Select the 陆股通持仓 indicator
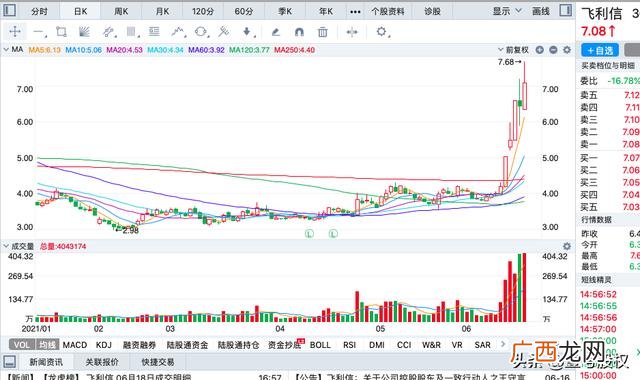 click(x=238, y=345)
